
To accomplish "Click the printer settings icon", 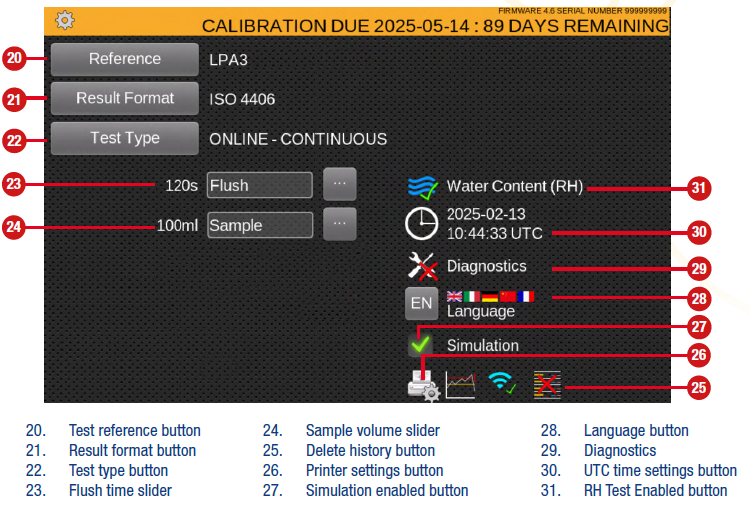I will 423,384.
